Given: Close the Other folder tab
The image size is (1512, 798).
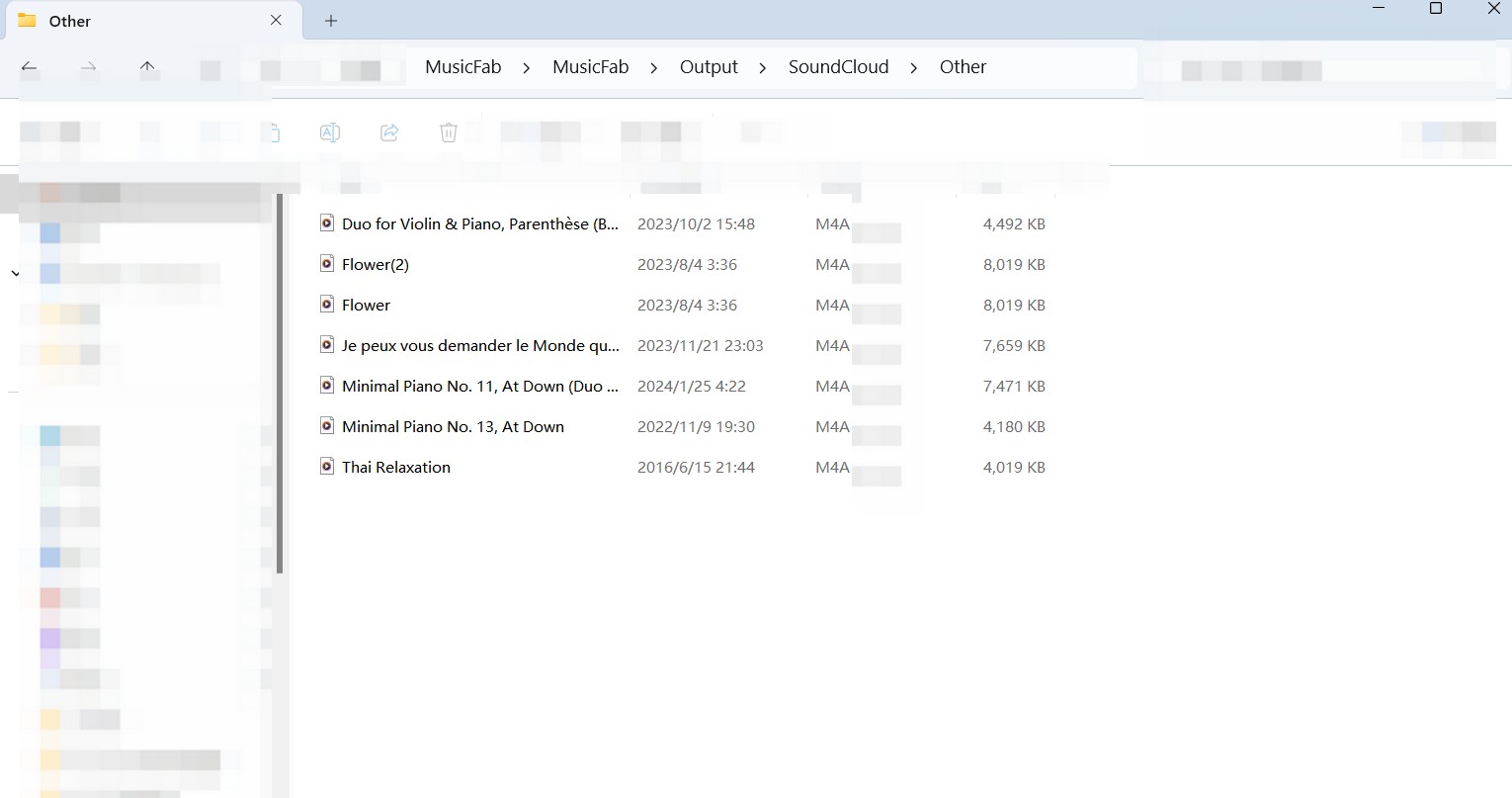Looking at the screenshot, I should (x=276, y=20).
